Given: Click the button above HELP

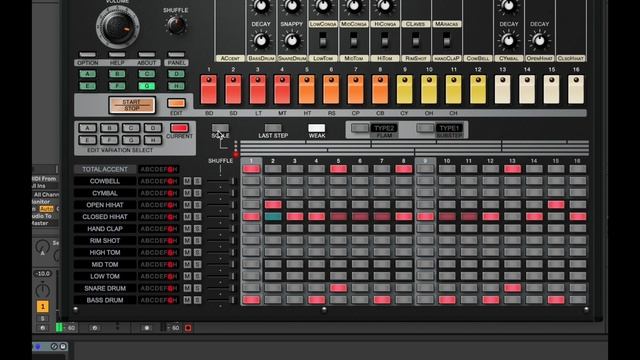Looking at the screenshot, I should (x=117, y=55).
